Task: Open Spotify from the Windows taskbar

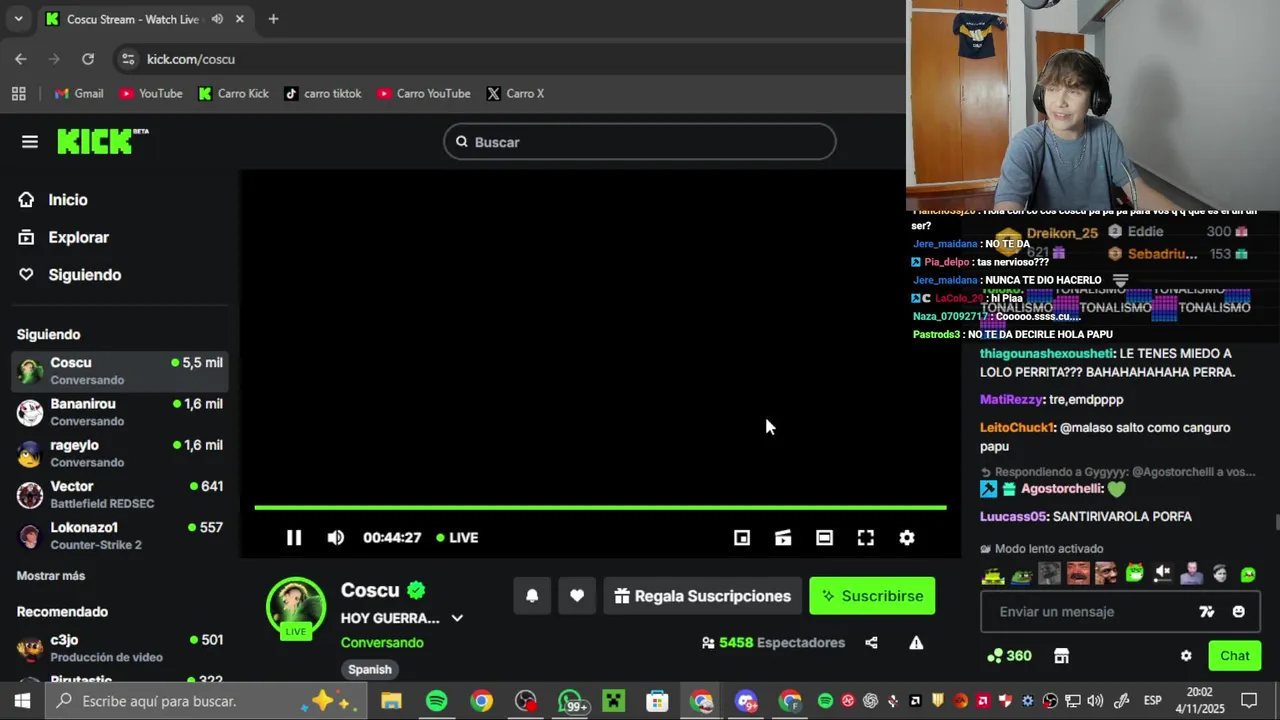Action: click(437, 701)
